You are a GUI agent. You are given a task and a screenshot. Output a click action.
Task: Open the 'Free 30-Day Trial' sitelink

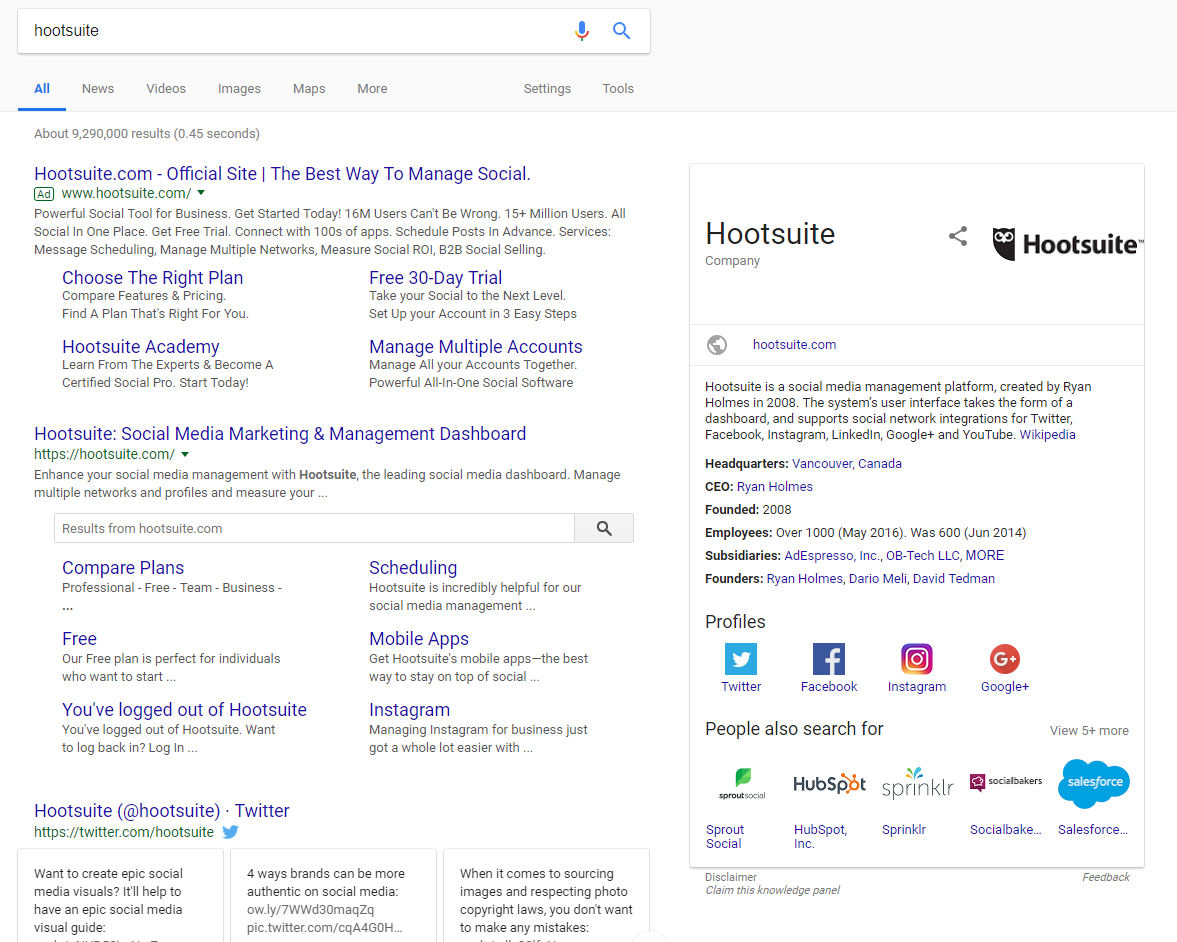click(x=435, y=278)
